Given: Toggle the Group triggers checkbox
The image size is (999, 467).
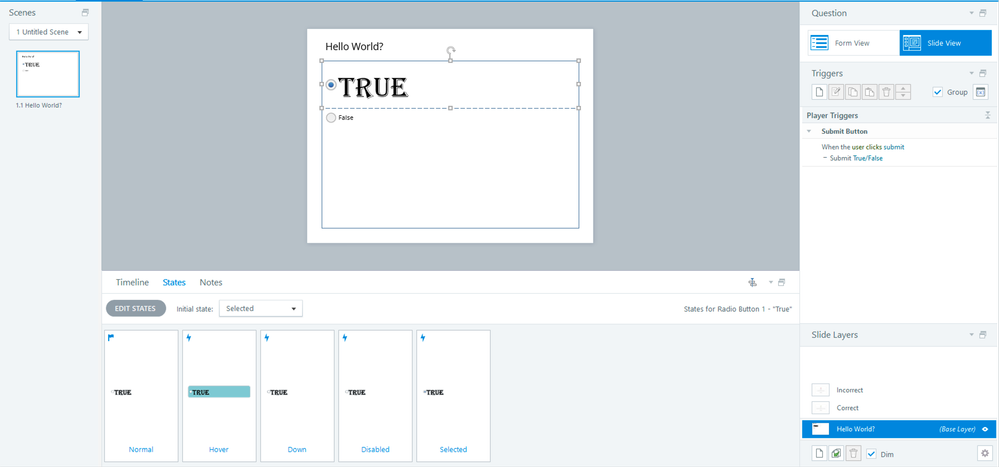Looking at the screenshot, I should click(x=937, y=92).
